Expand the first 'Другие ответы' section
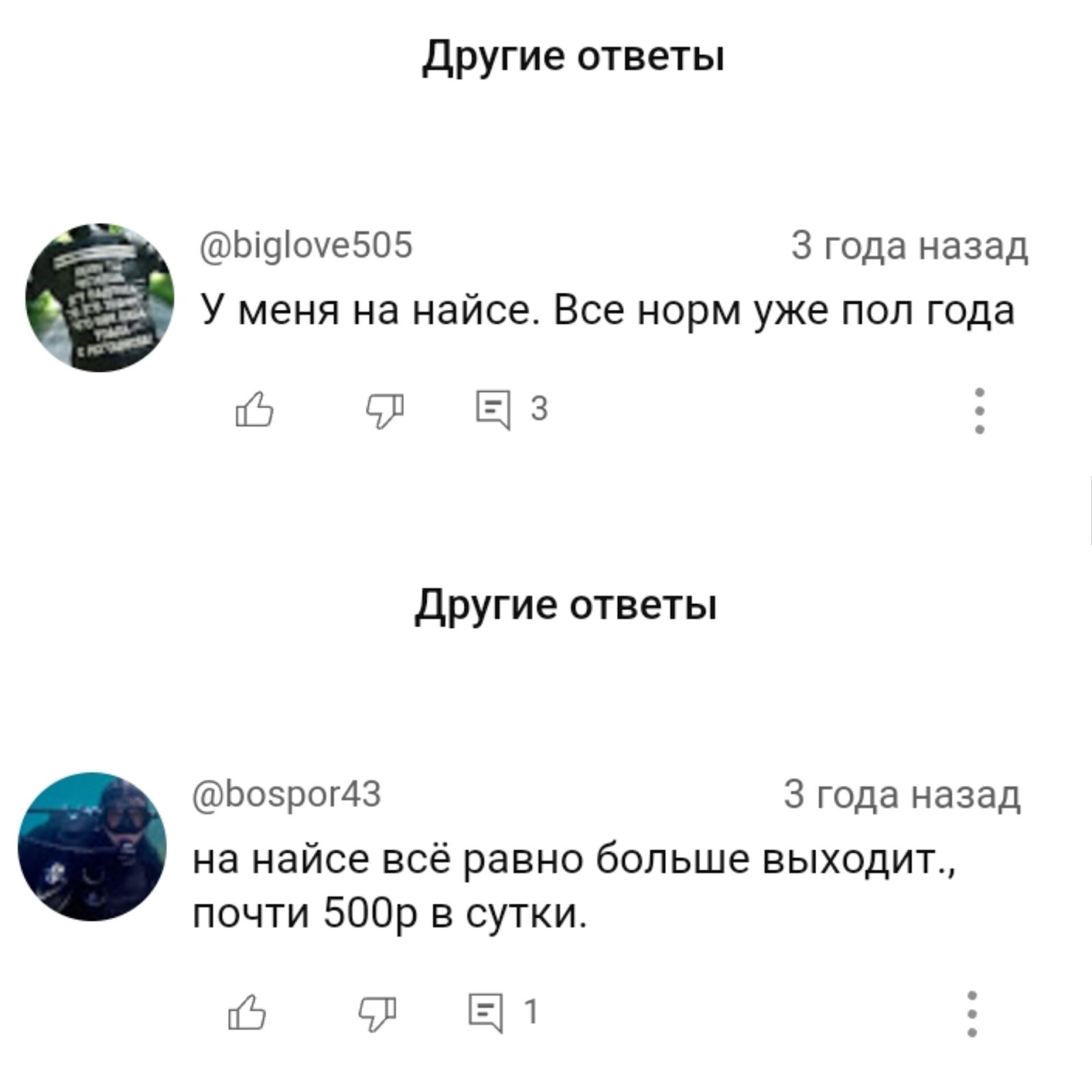 click(573, 55)
